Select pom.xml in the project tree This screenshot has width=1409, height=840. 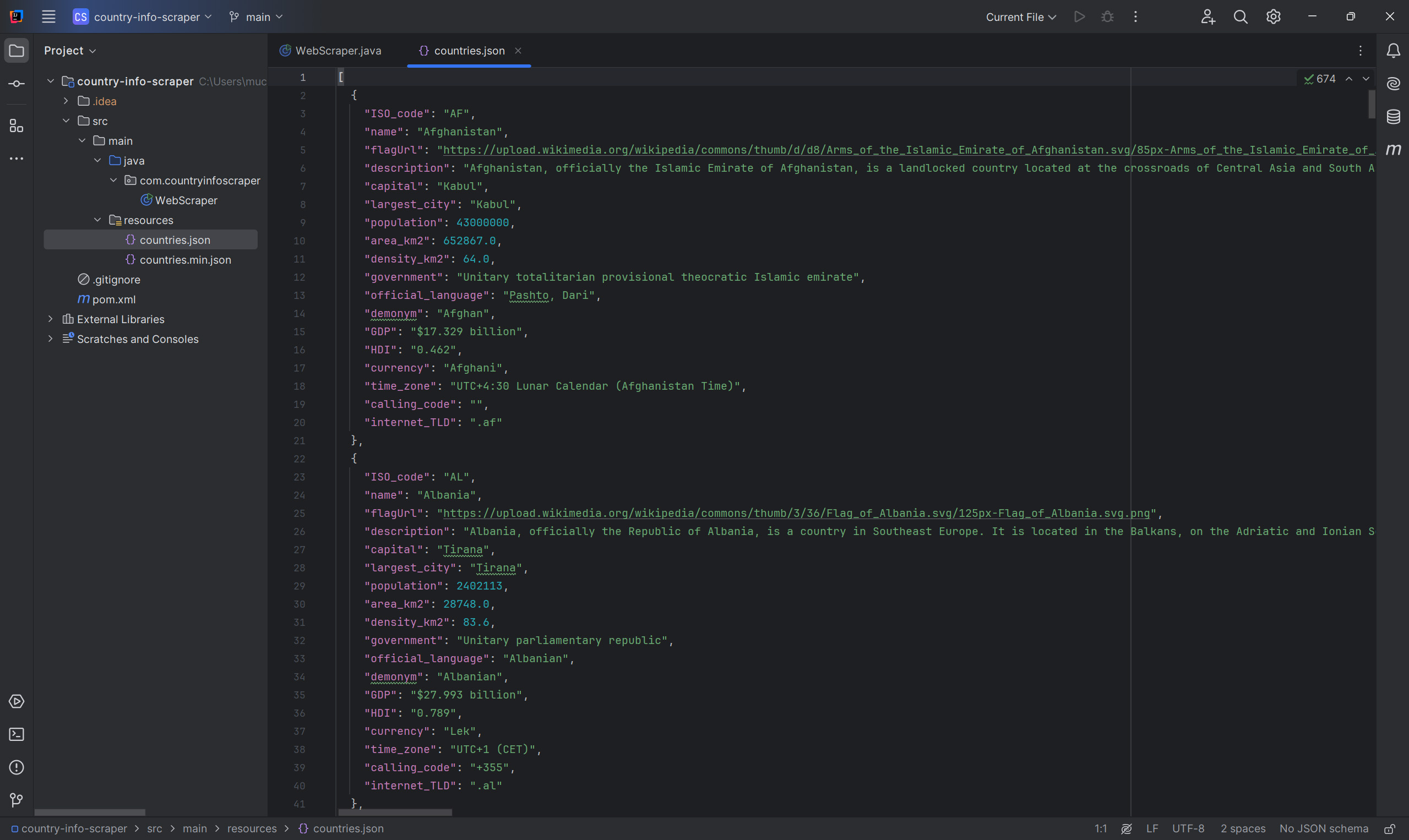click(x=113, y=299)
